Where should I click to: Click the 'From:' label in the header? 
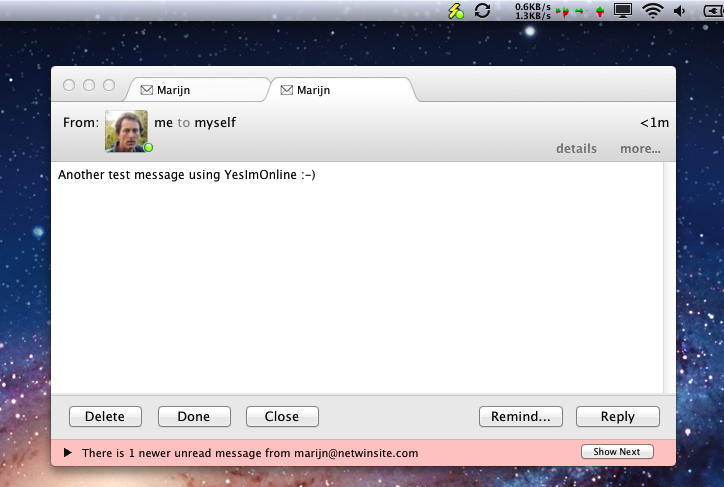point(81,123)
